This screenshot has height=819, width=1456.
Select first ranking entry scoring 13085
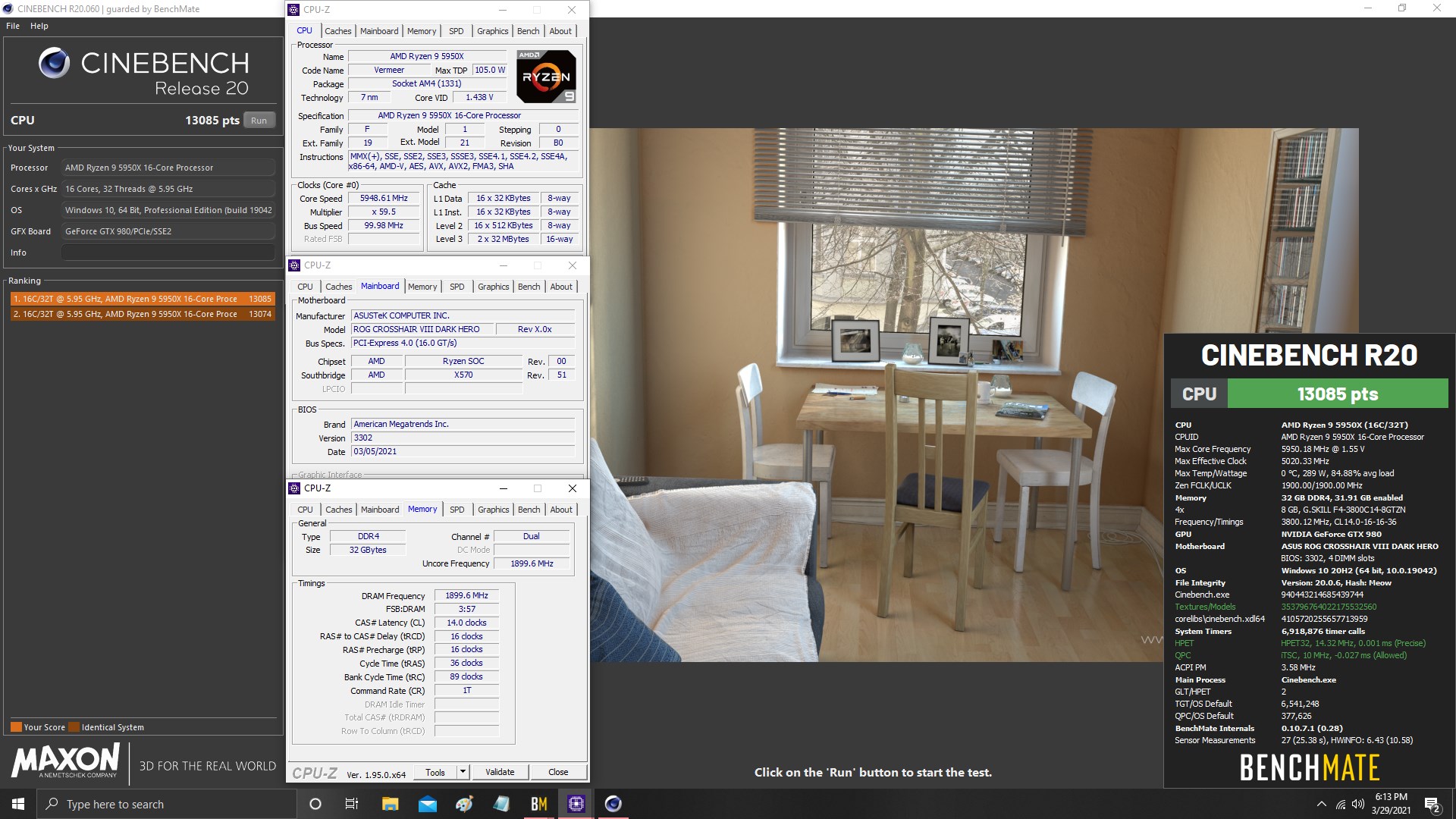[x=142, y=299]
